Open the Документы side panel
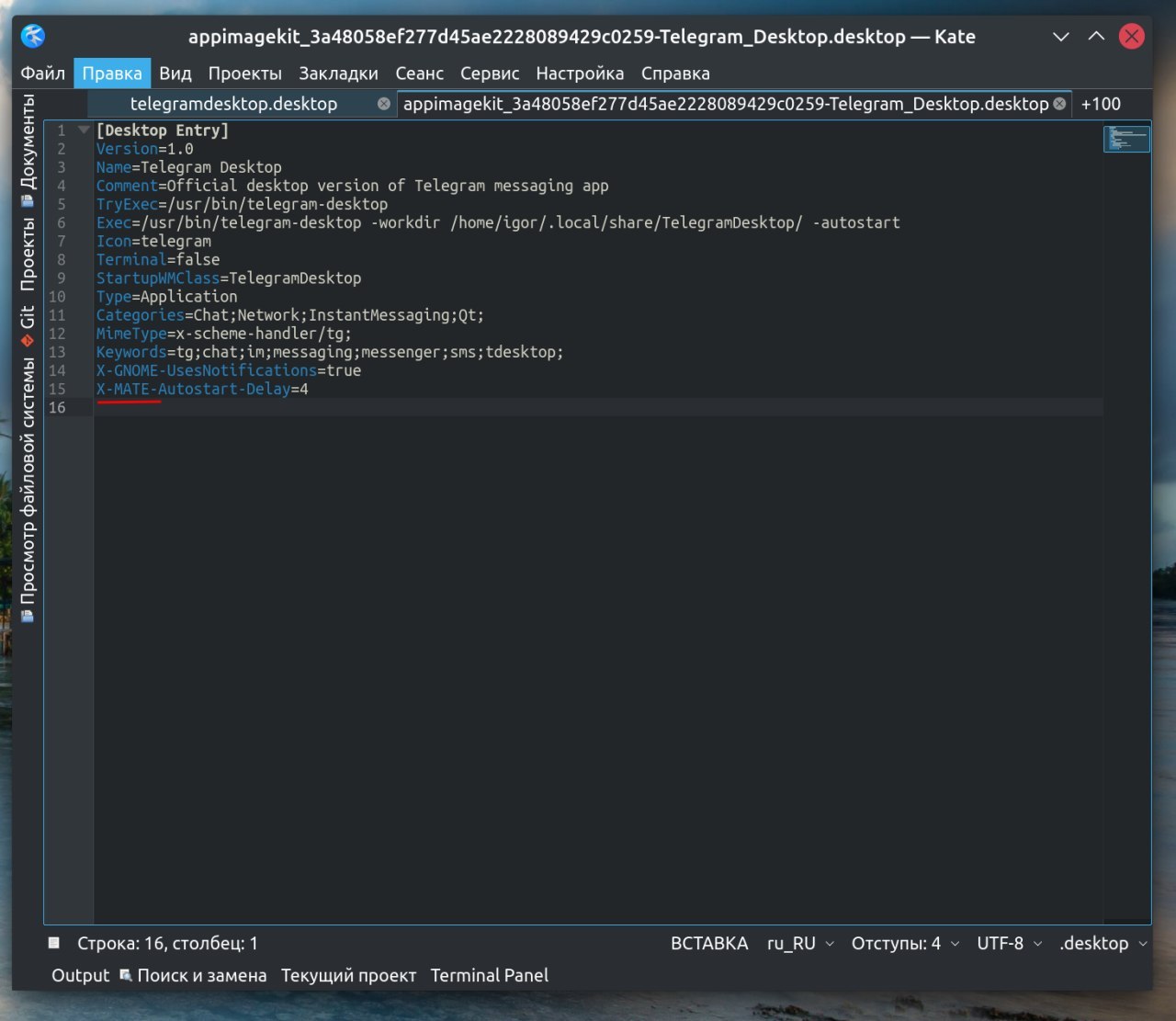 click(x=28, y=152)
